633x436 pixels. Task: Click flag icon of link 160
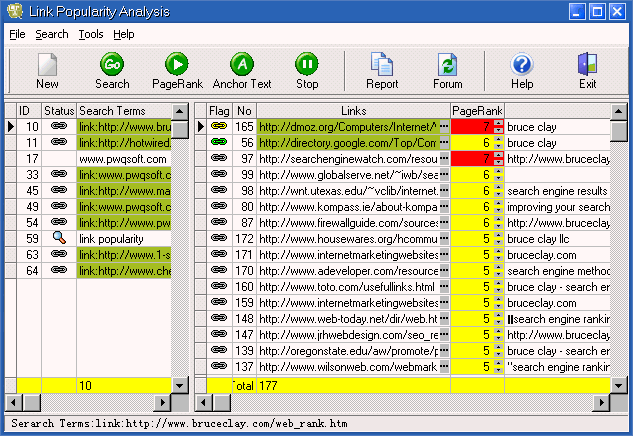click(219, 286)
